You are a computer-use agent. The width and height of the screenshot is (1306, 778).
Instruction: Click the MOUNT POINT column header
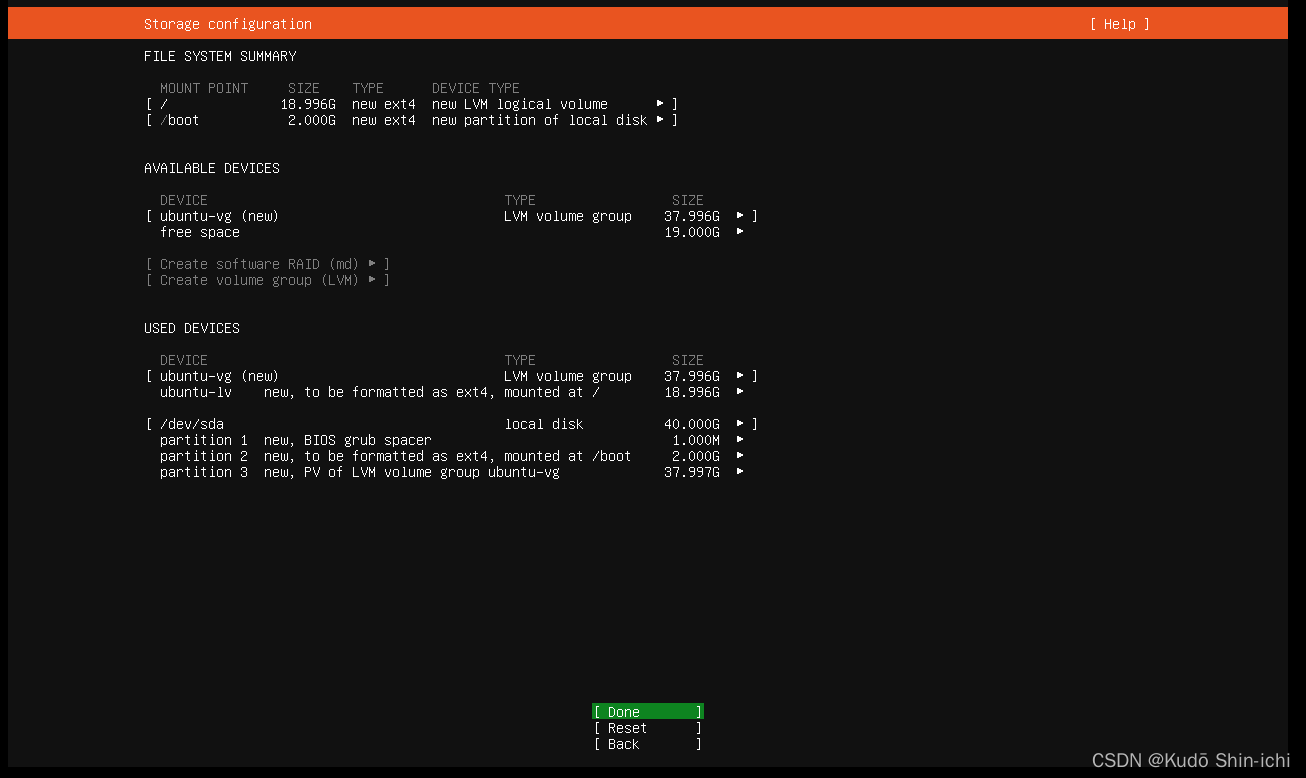(x=204, y=88)
